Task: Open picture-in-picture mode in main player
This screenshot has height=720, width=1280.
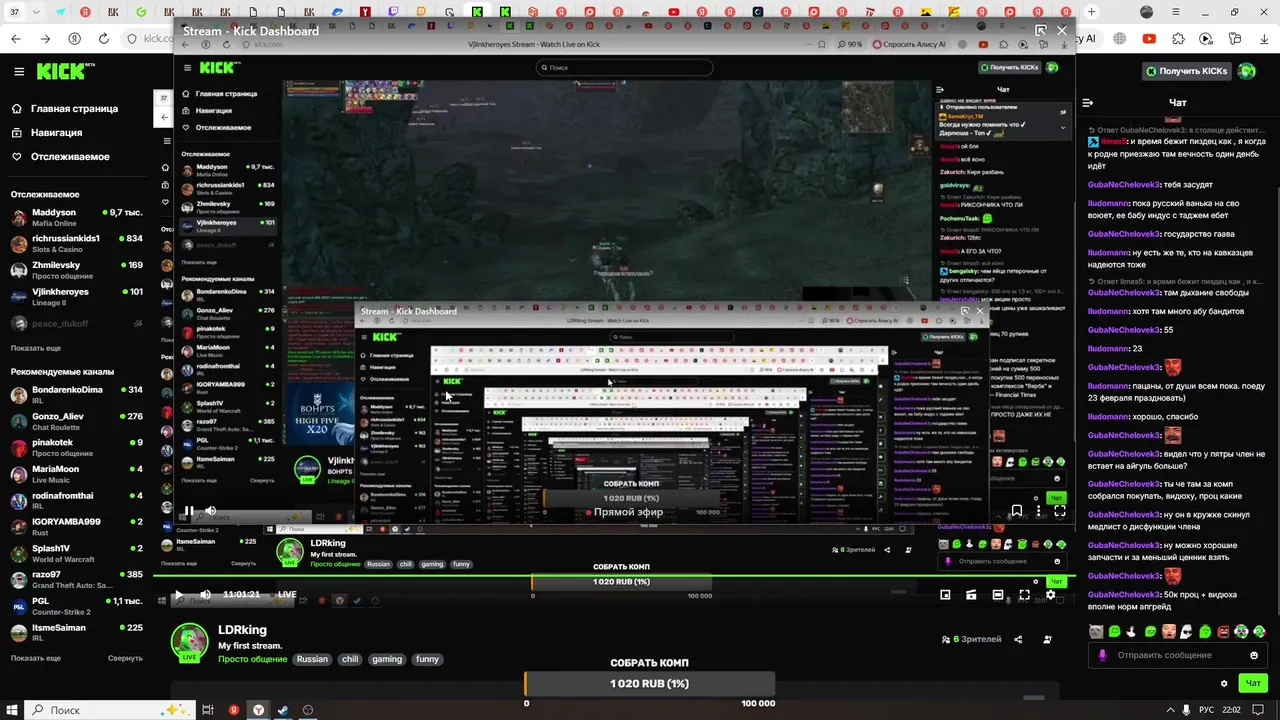Action: [x=945, y=595]
